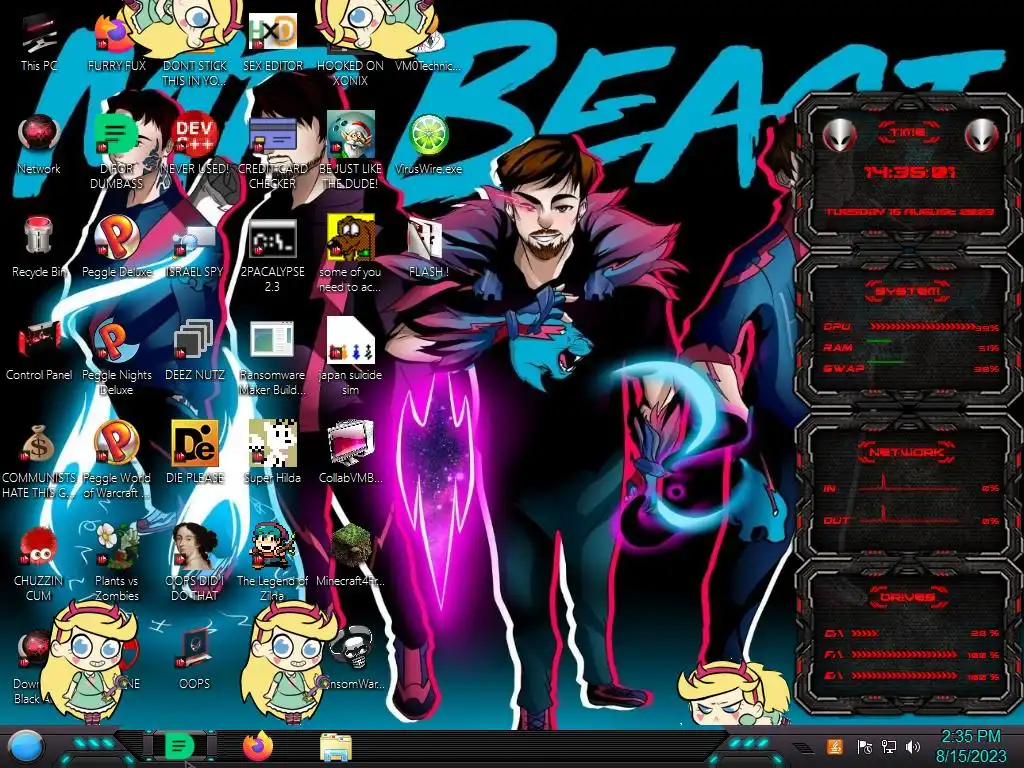Image resolution: width=1024 pixels, height=768 pixels.
Task: Click the orange Java tray icon
Action: [x=835, y=746]
